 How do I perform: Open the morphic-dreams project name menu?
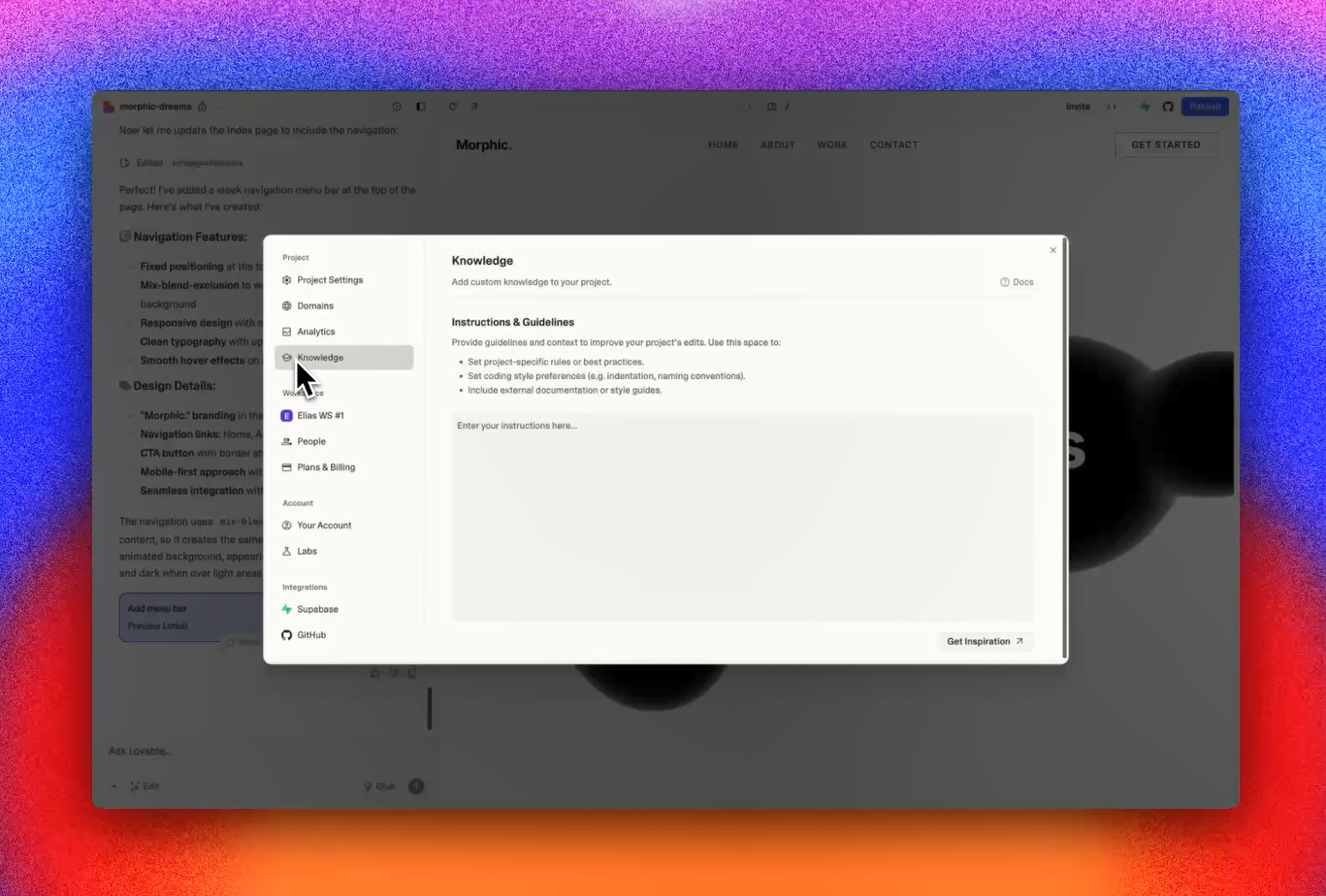click(155, 107)
